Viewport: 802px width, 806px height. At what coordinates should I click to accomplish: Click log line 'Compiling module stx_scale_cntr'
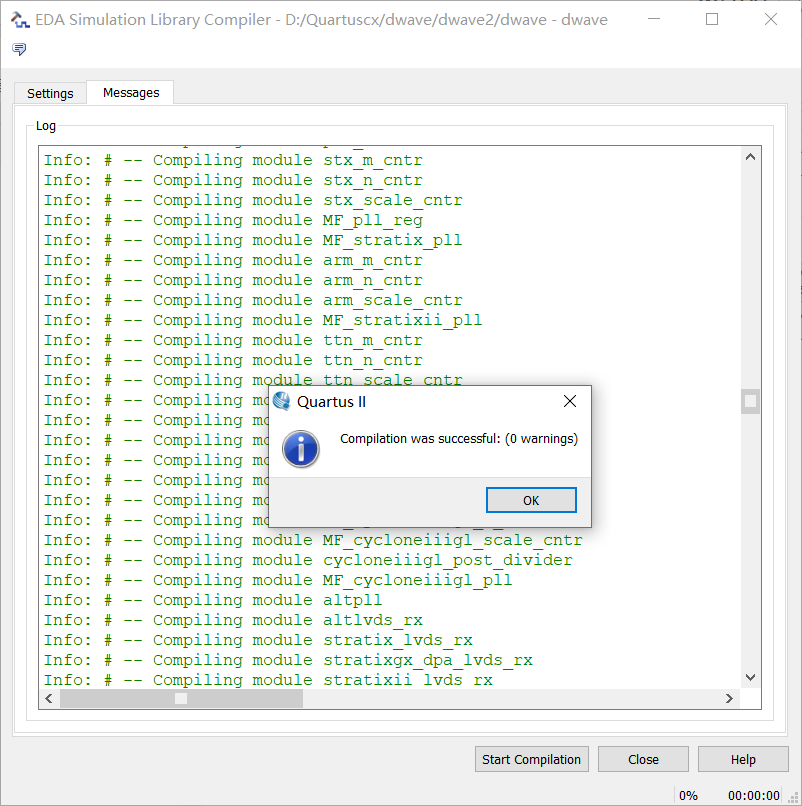click(x=253, y=200)
